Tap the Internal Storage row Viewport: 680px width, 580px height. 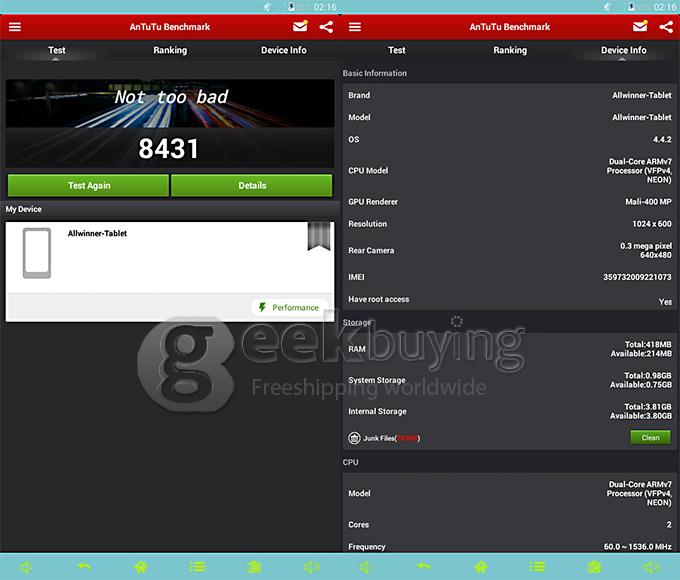point(510,411)
